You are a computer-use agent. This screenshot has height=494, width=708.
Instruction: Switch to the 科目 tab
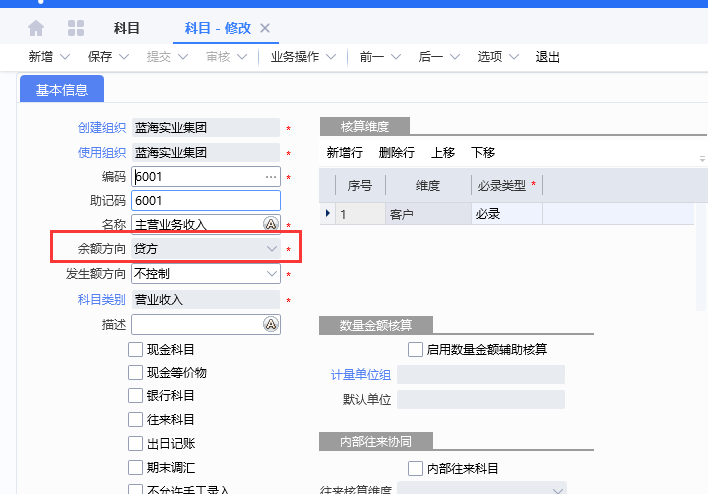click(x=127, y=28)
